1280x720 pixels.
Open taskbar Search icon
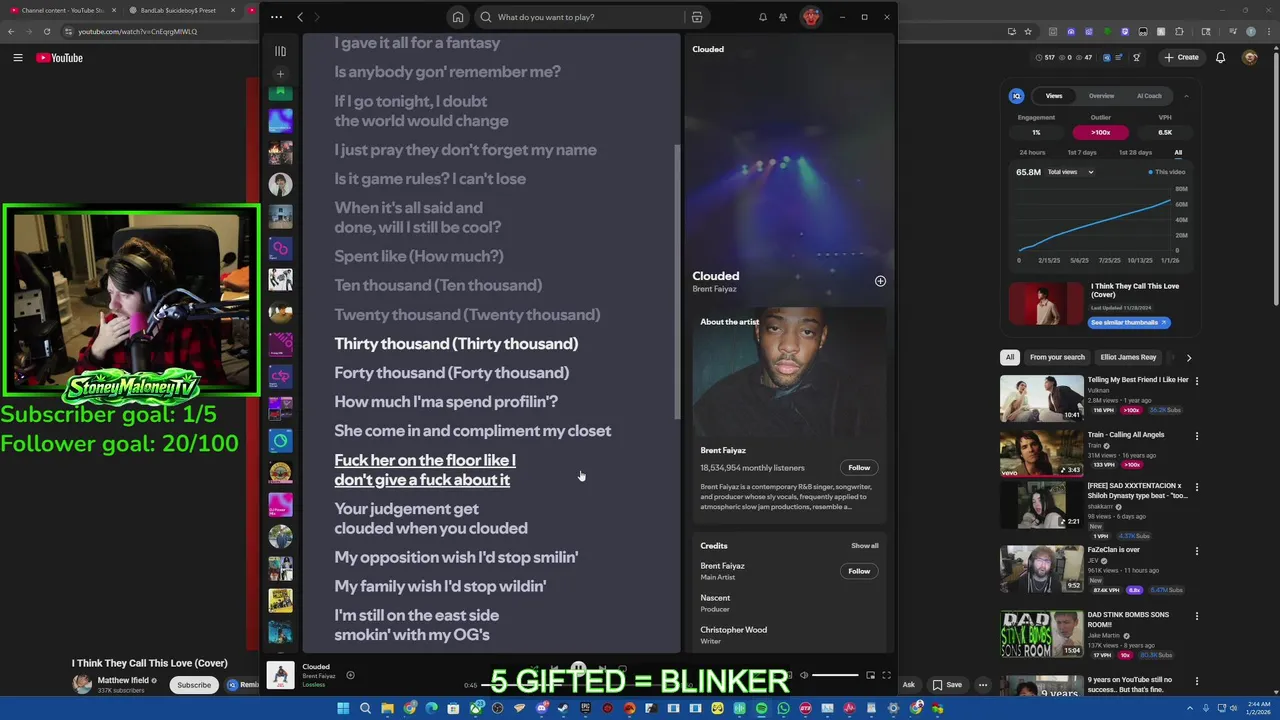pos(365,708)
